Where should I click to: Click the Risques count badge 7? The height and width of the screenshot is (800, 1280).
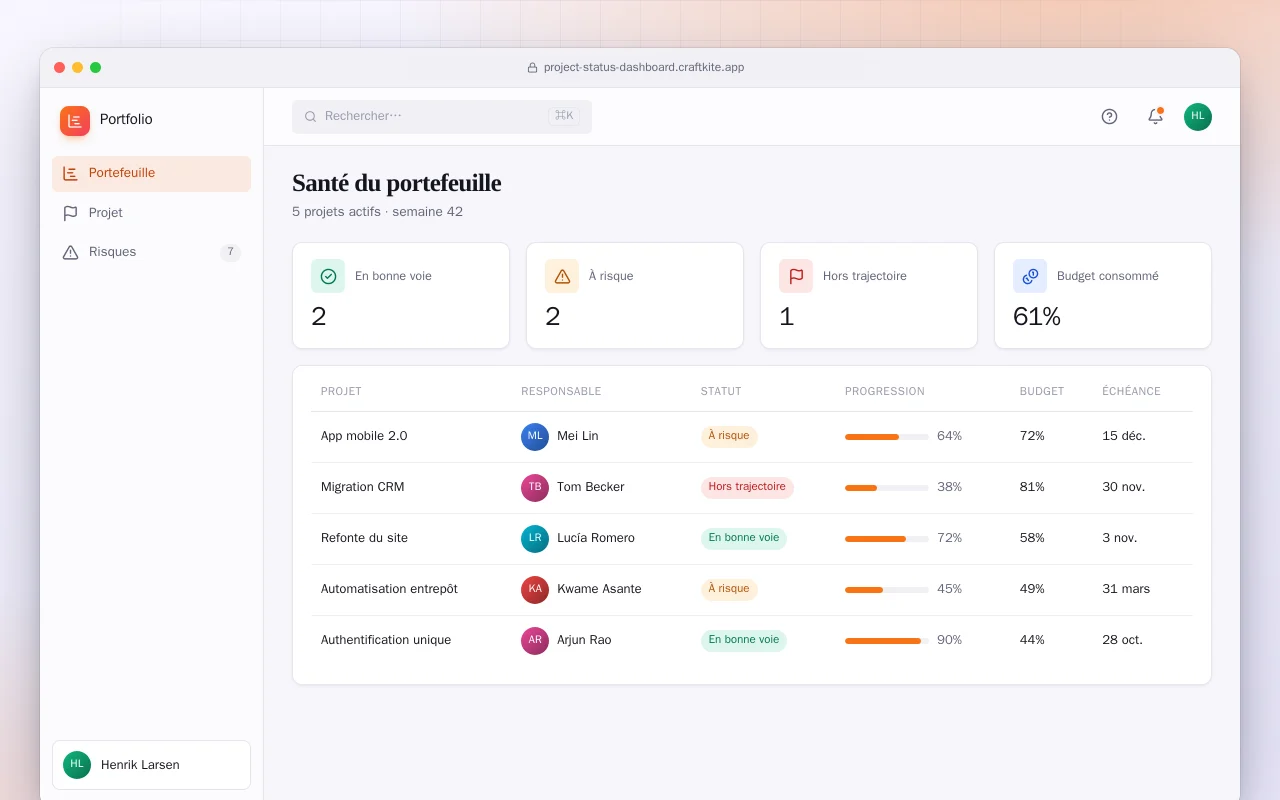[x=230, y=252]
